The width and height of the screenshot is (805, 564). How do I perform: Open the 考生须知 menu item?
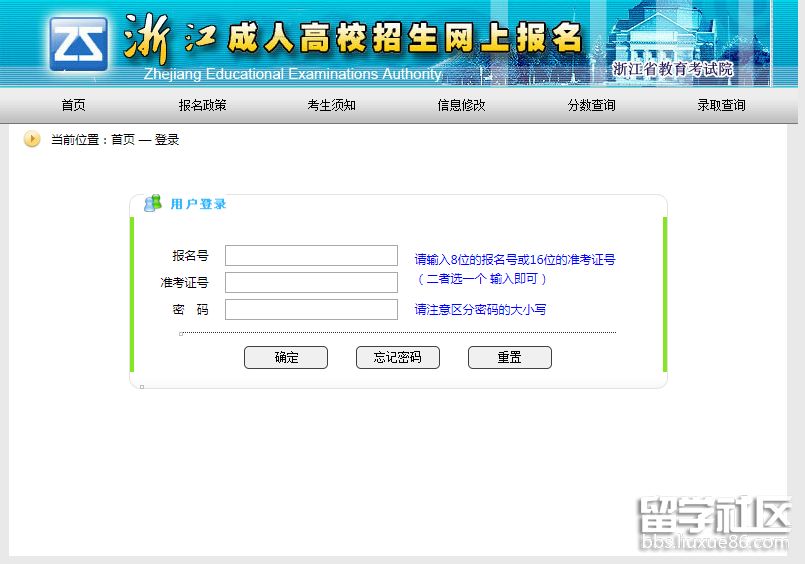tap(331, 105)
